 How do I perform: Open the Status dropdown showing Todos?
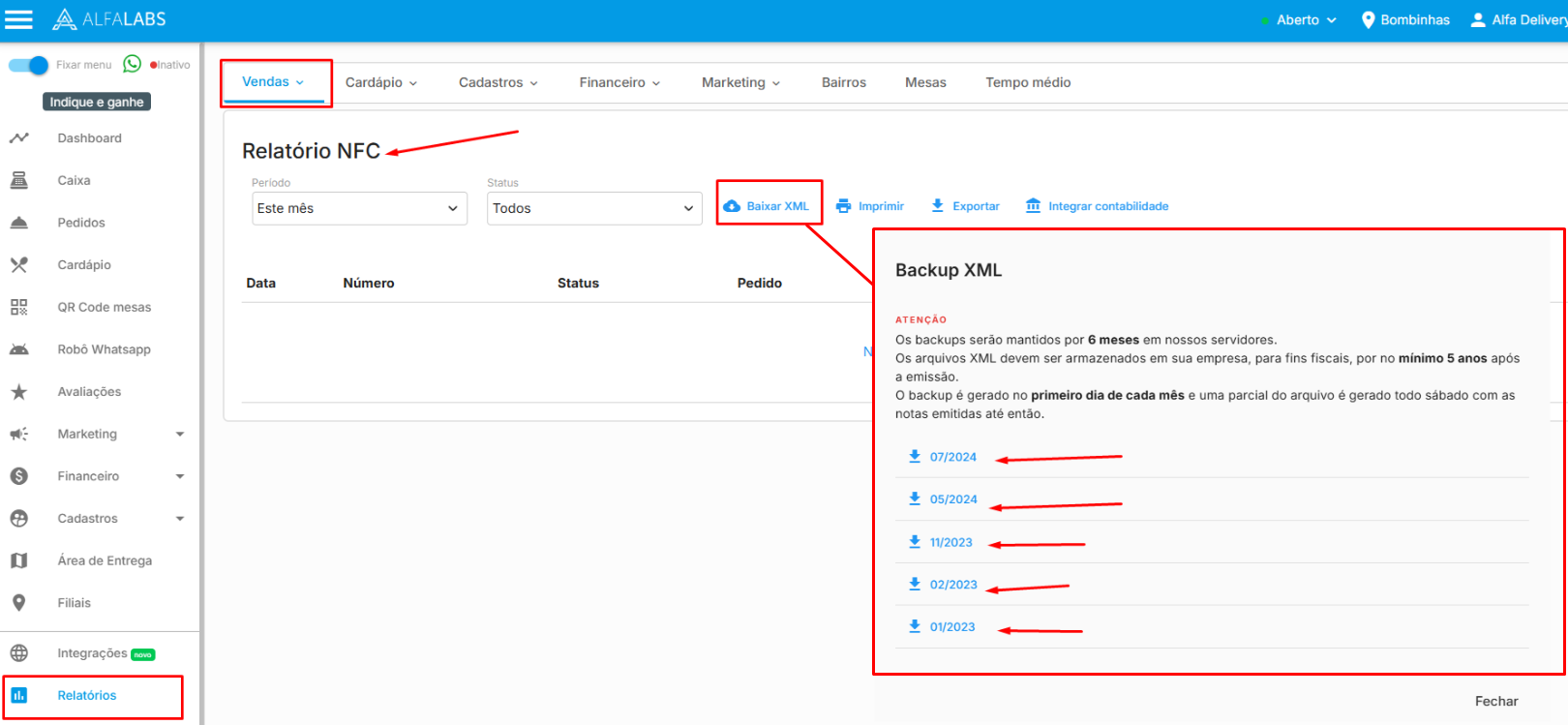pyautogui.click(x=594, y=208)
